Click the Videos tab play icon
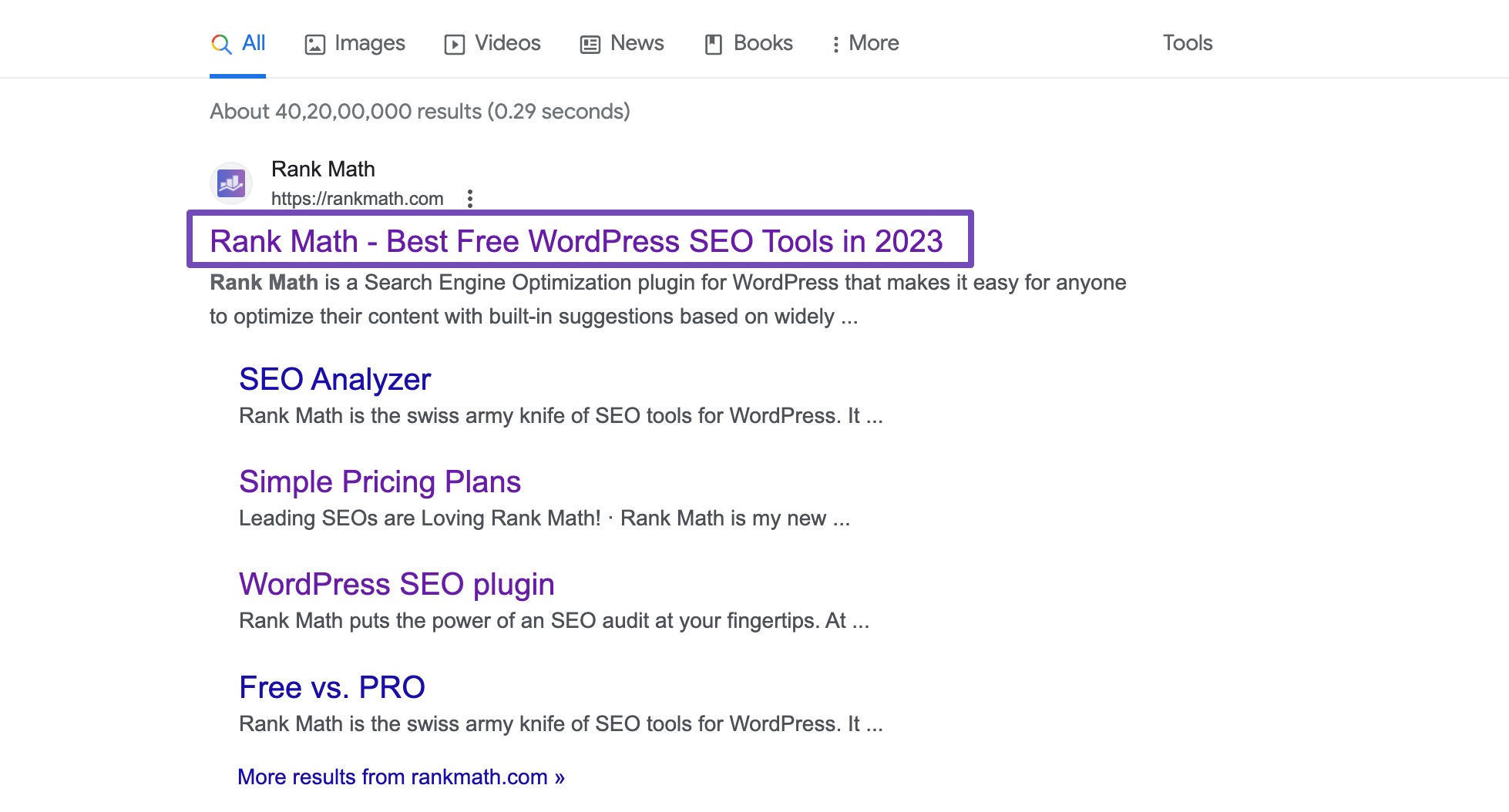Image resolution: width=1509 pixels, height=812 pixels. click(x=455, y=45)
